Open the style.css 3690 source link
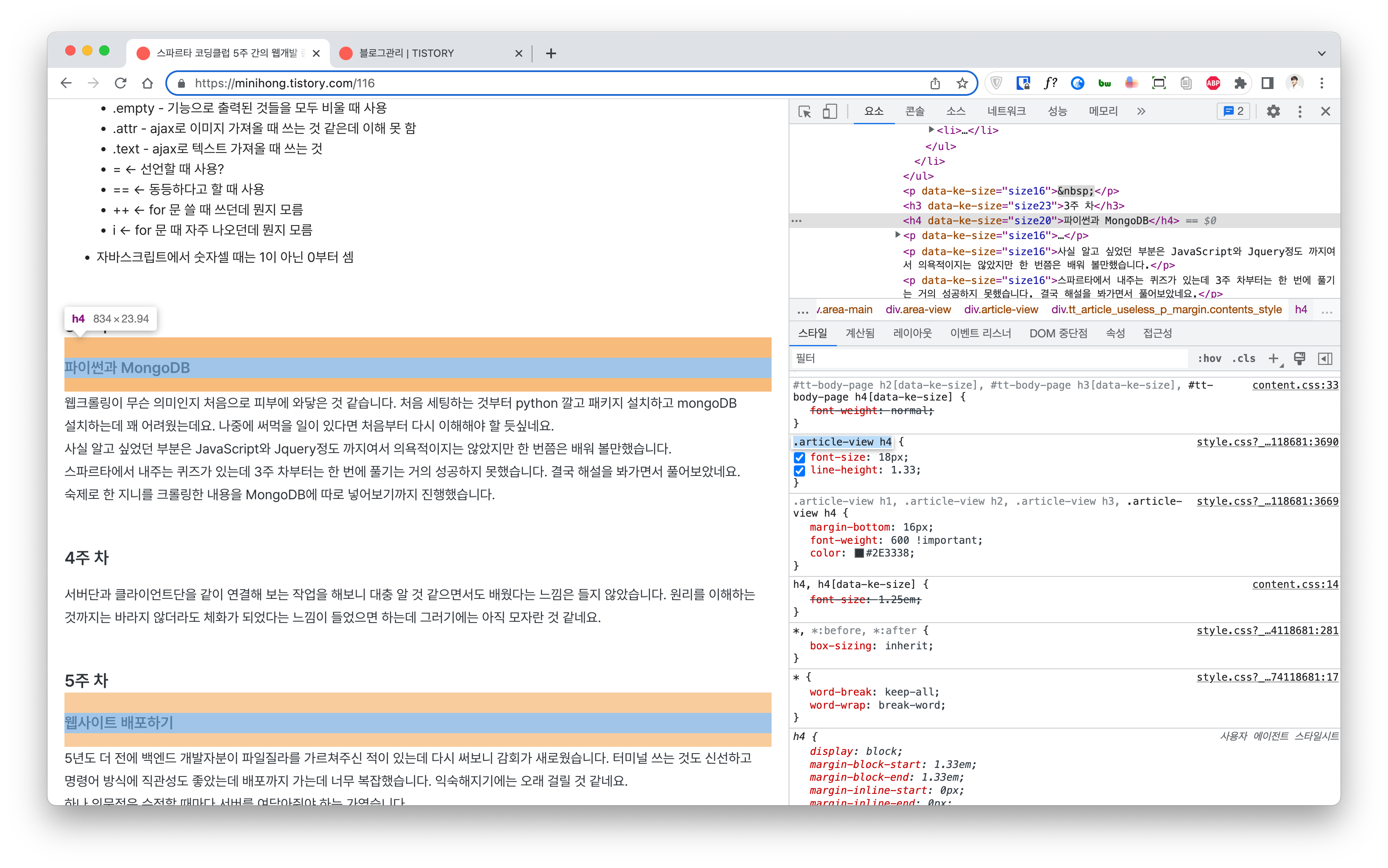This screenshot has height=868, width=1388. pyautogui.click(x=1267, y=442)
